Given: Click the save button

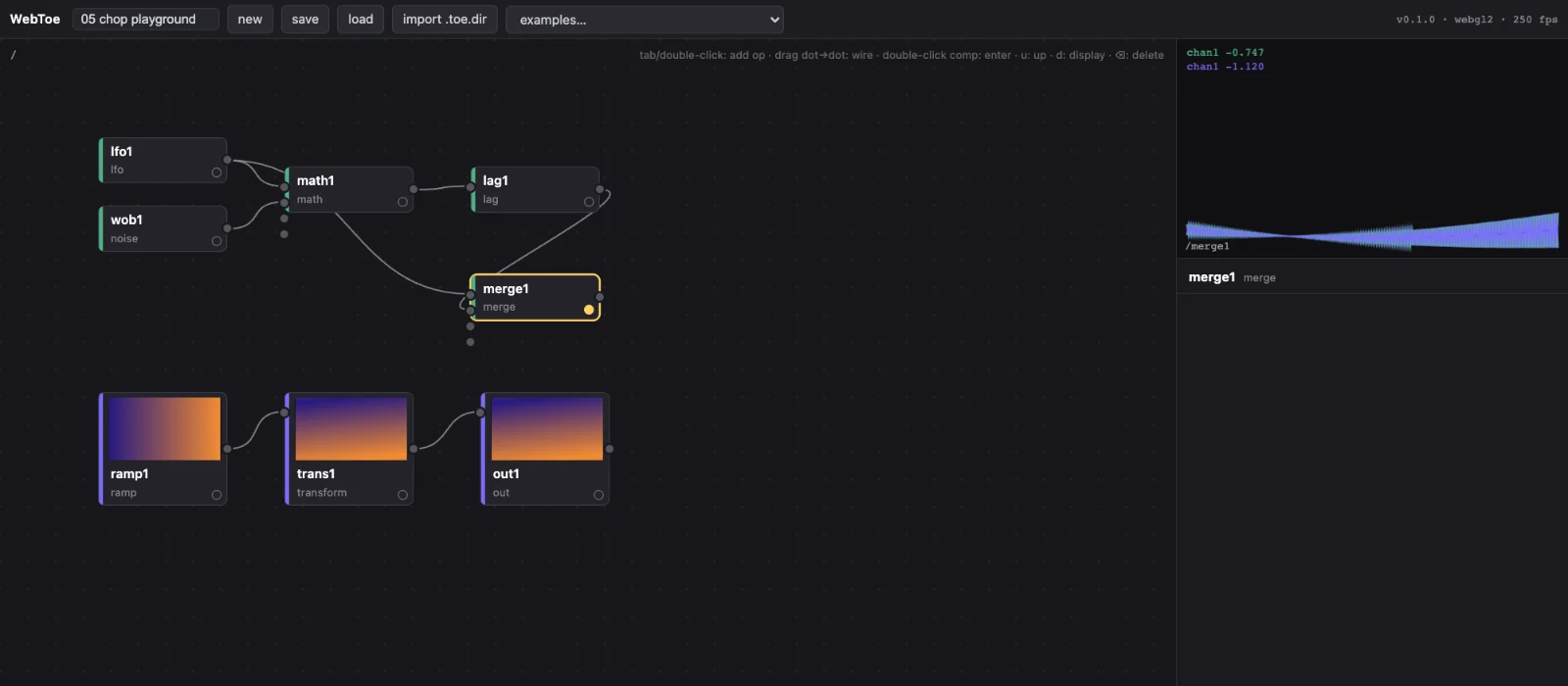Looking at the screenshot, I should pos(305,20).
